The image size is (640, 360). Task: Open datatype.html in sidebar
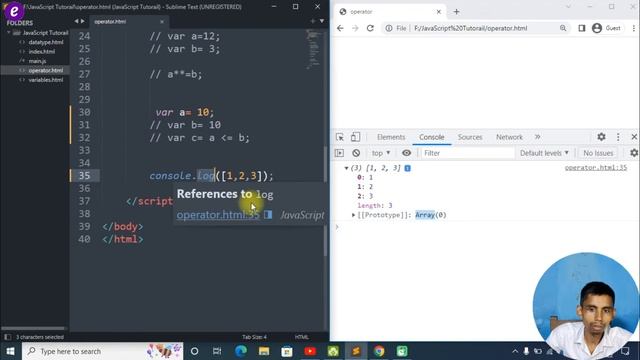click(x=46, y=42)
